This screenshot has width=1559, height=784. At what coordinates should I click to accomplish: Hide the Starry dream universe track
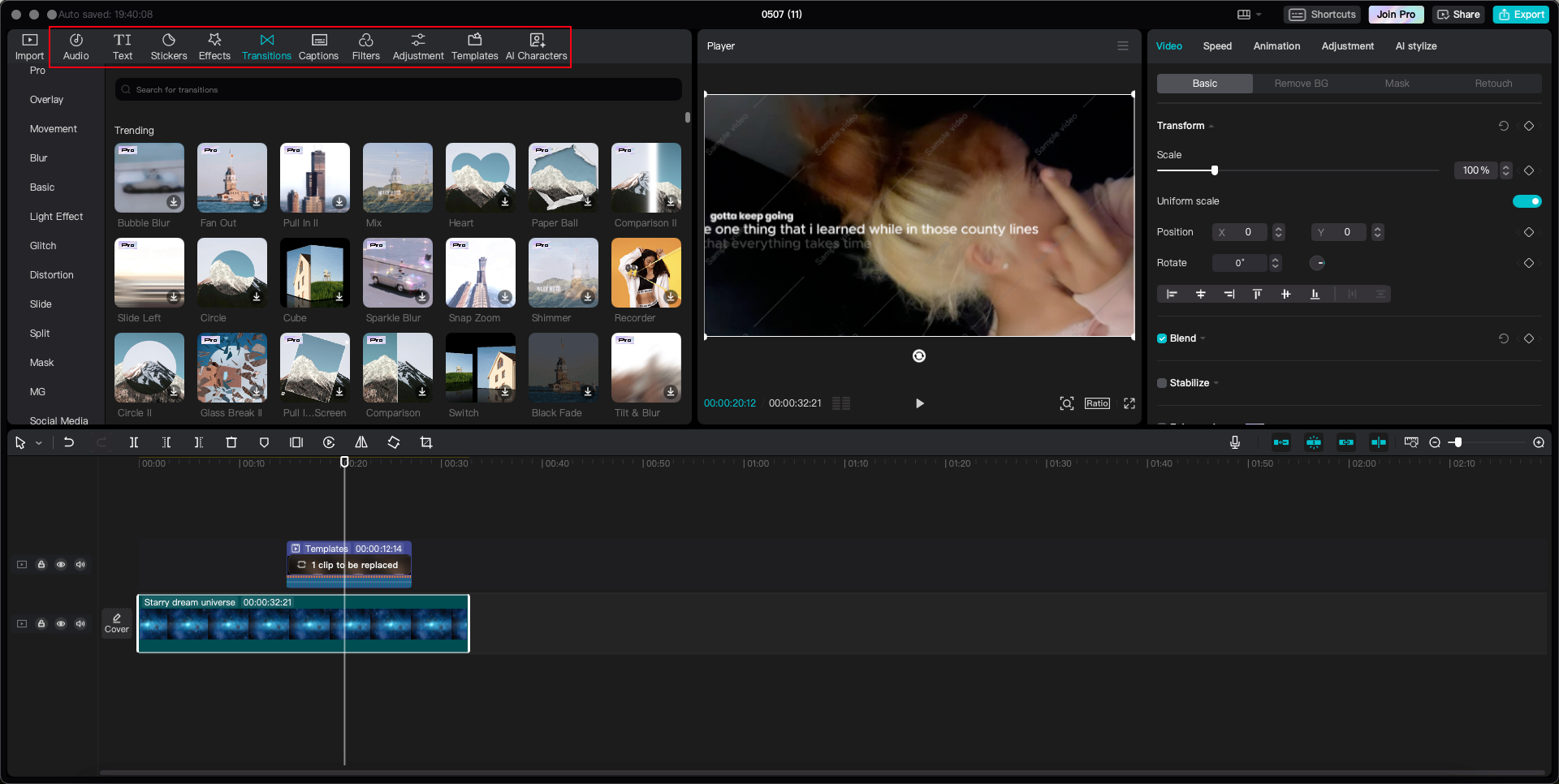(x=61, y=624)
